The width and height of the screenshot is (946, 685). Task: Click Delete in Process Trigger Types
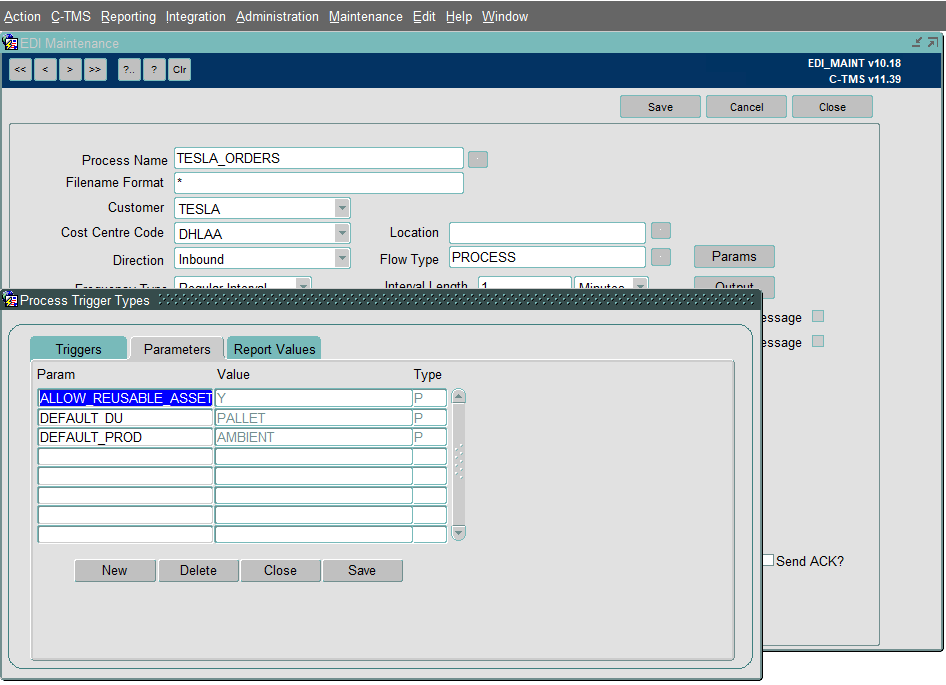point(198,570)
